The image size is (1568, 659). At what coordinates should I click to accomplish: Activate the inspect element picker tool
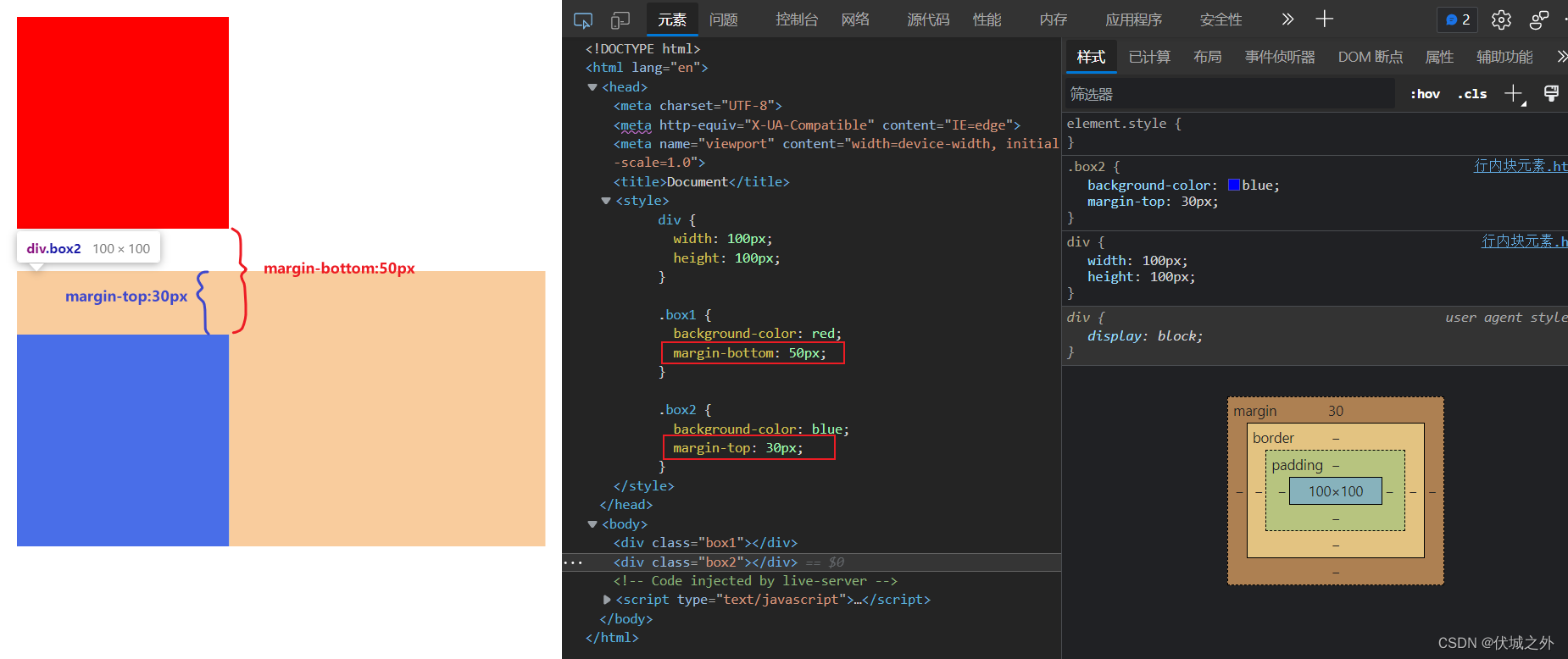click(582, 19)
